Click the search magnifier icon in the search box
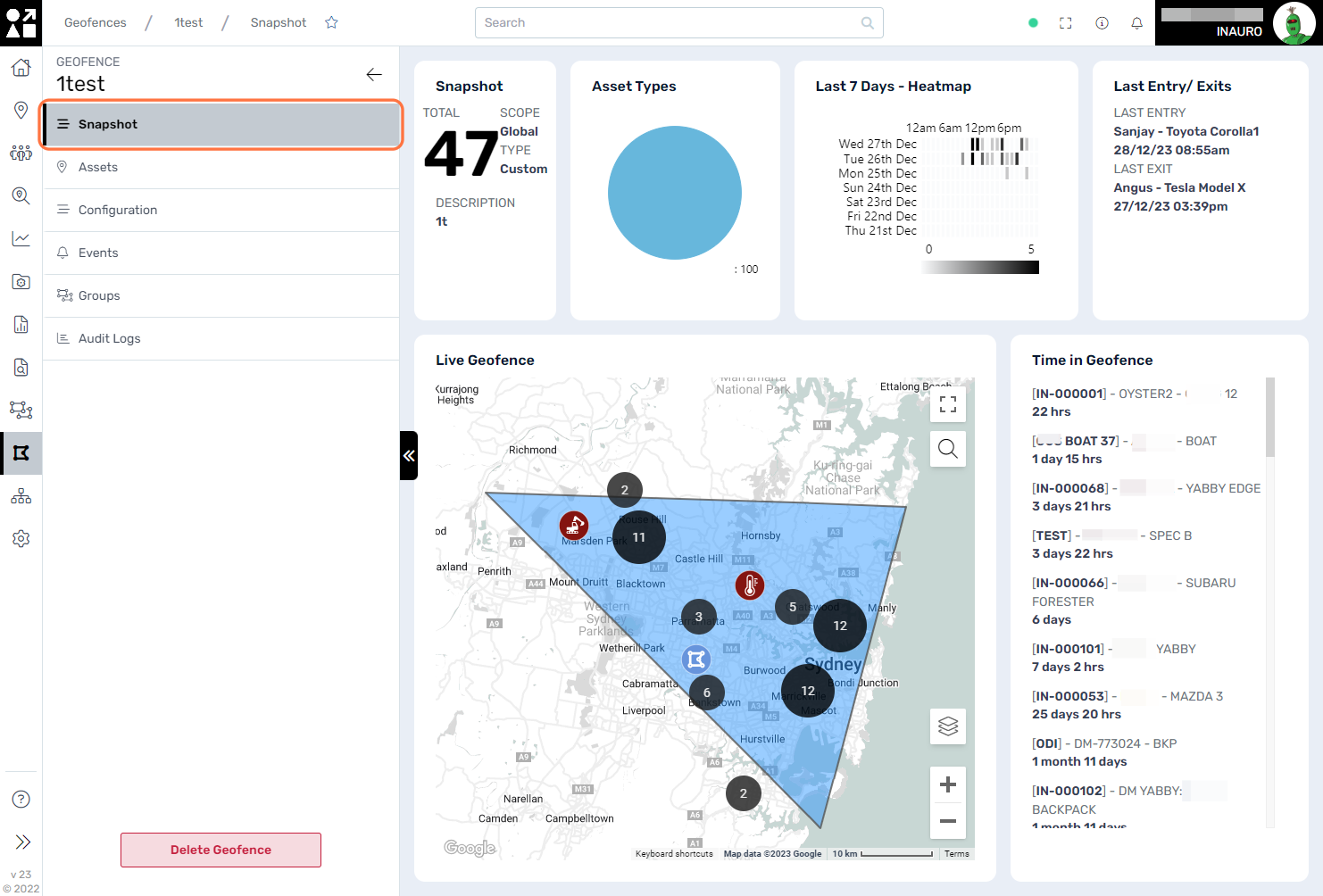The height and width of the screenshot is (896, 1323). point(867,22)
